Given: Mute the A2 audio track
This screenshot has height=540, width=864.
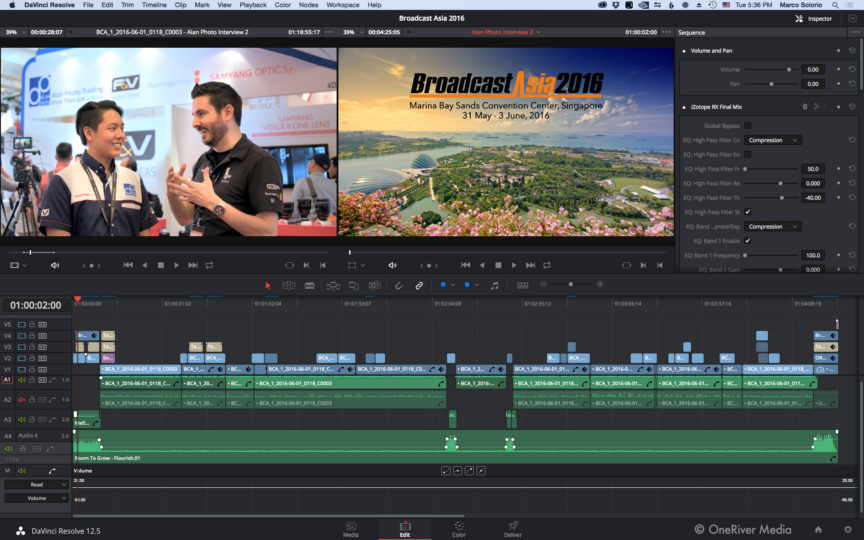Looking at the screenshot, I should 22,399.
